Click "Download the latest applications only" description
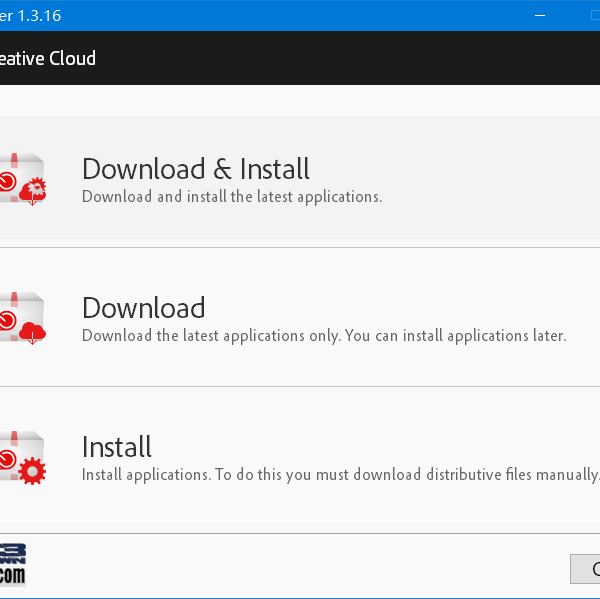 [210, 336]
